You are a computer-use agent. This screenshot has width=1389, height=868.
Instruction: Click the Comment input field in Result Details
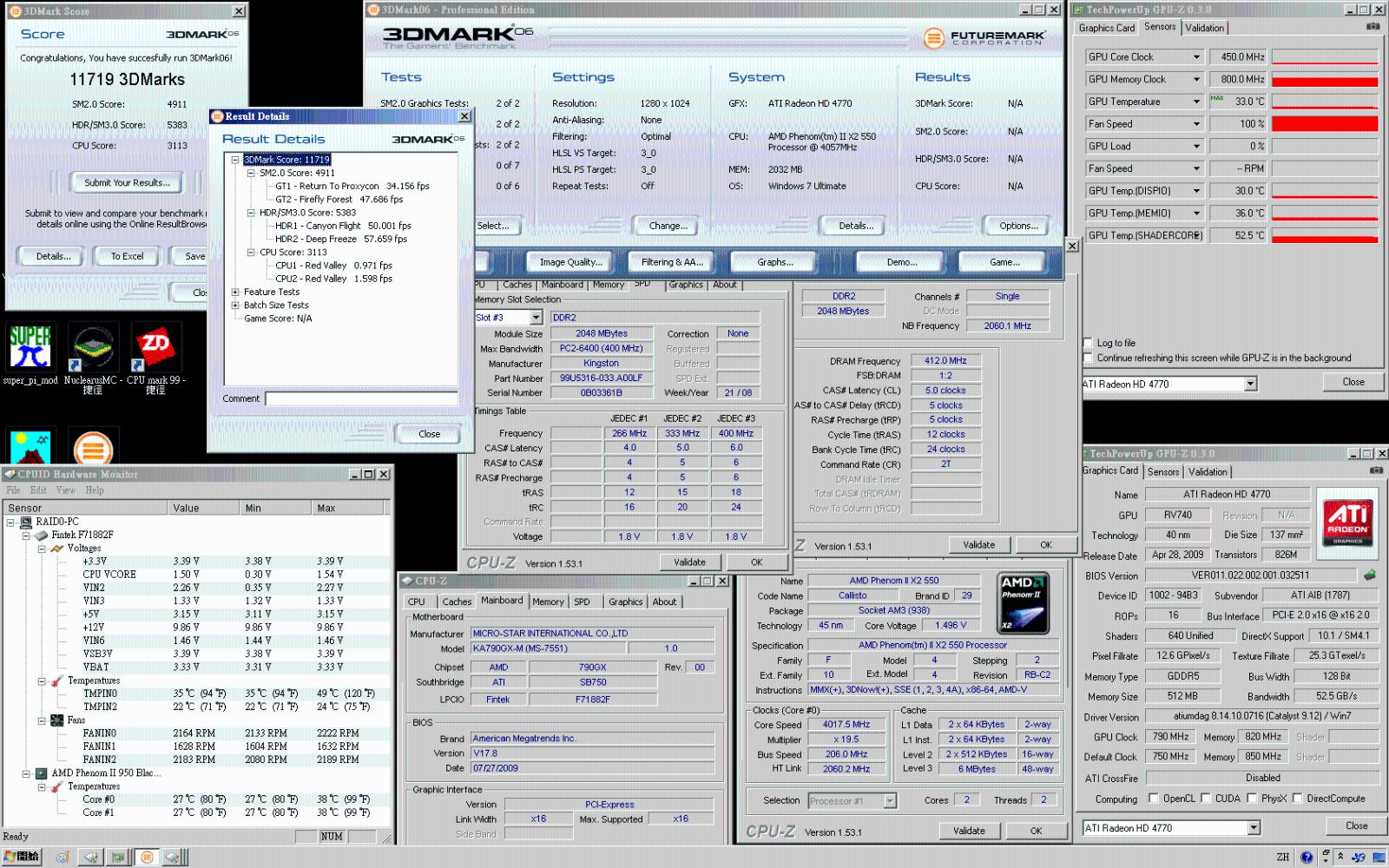click(361, 398)
